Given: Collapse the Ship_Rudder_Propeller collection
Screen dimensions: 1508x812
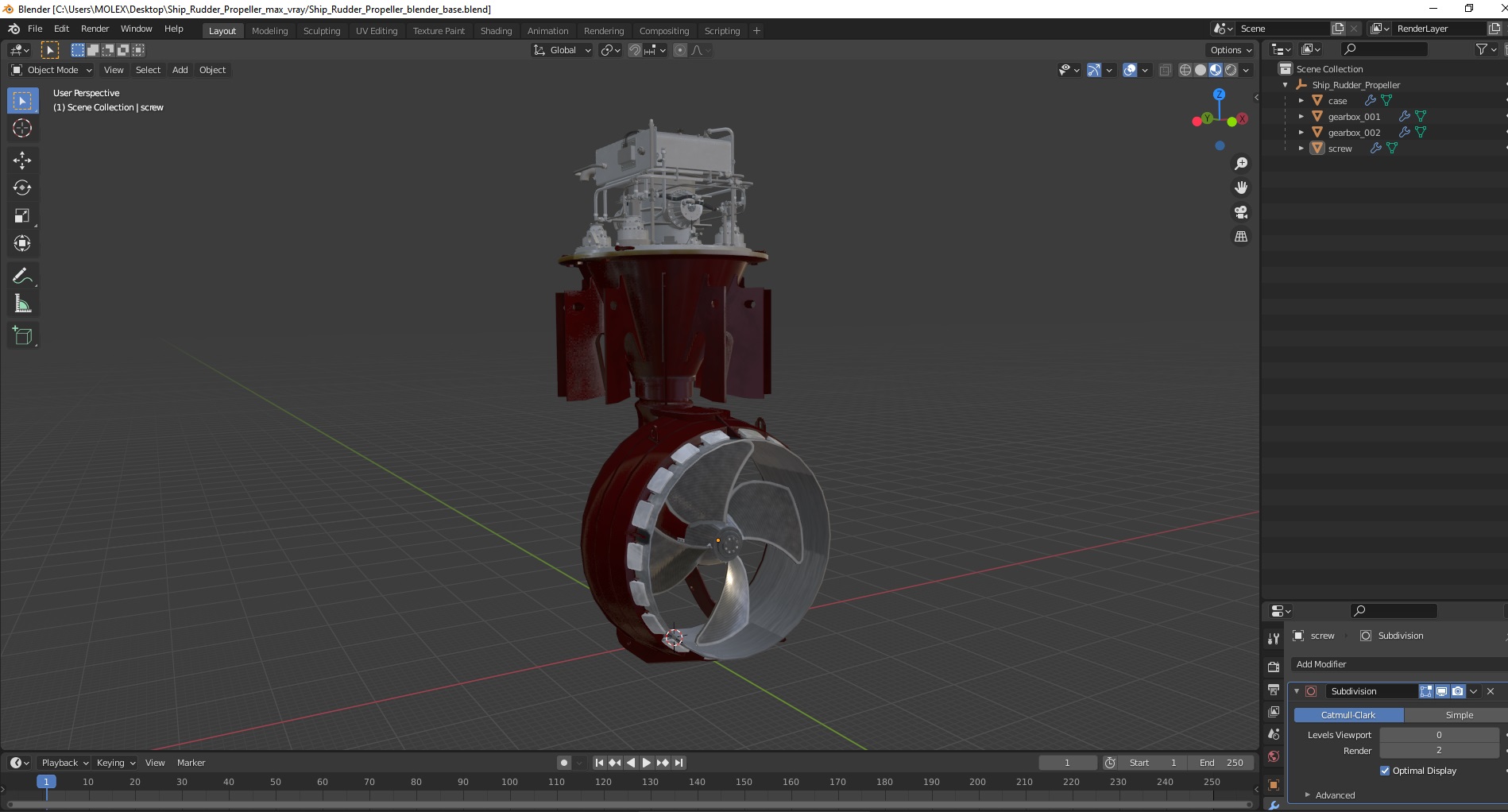Looking at the screenshot, I should pos(1285,85).
